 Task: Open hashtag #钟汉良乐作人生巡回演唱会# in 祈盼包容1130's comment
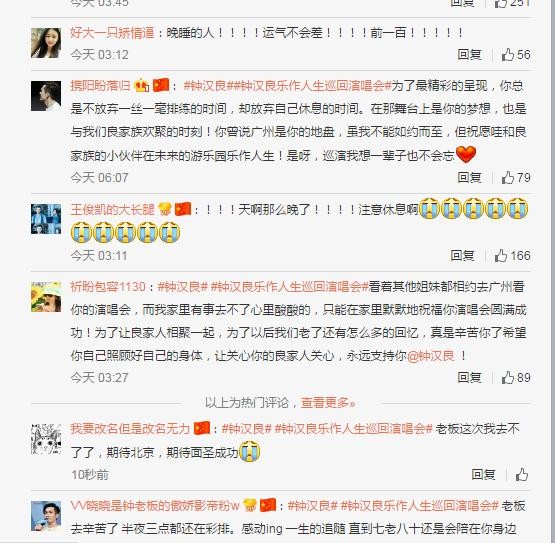[x=290, y=287]
